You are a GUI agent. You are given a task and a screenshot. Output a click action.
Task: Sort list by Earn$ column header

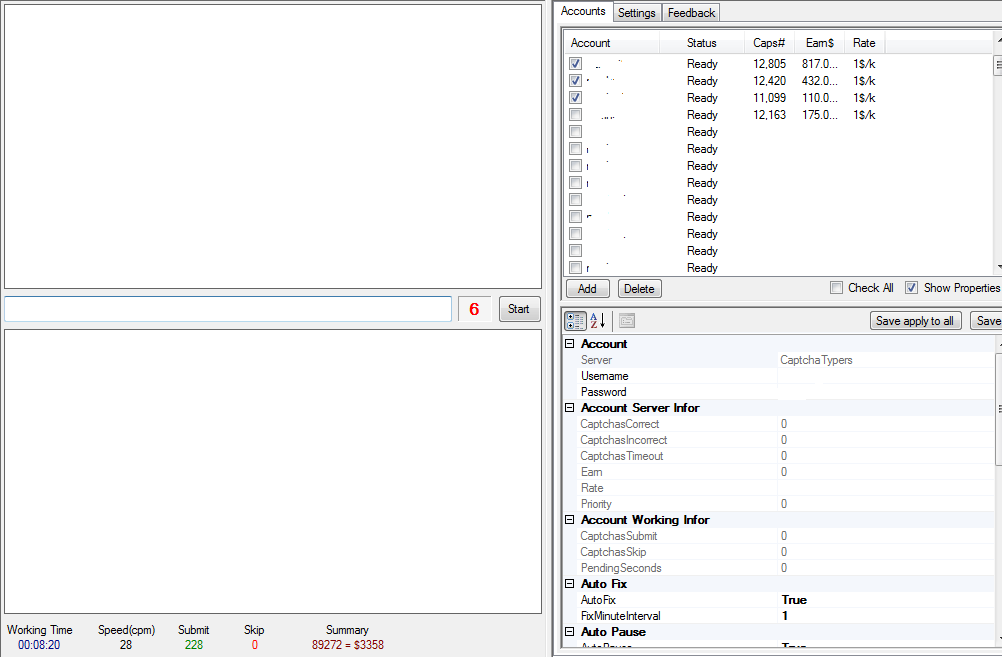click(819, 43)
